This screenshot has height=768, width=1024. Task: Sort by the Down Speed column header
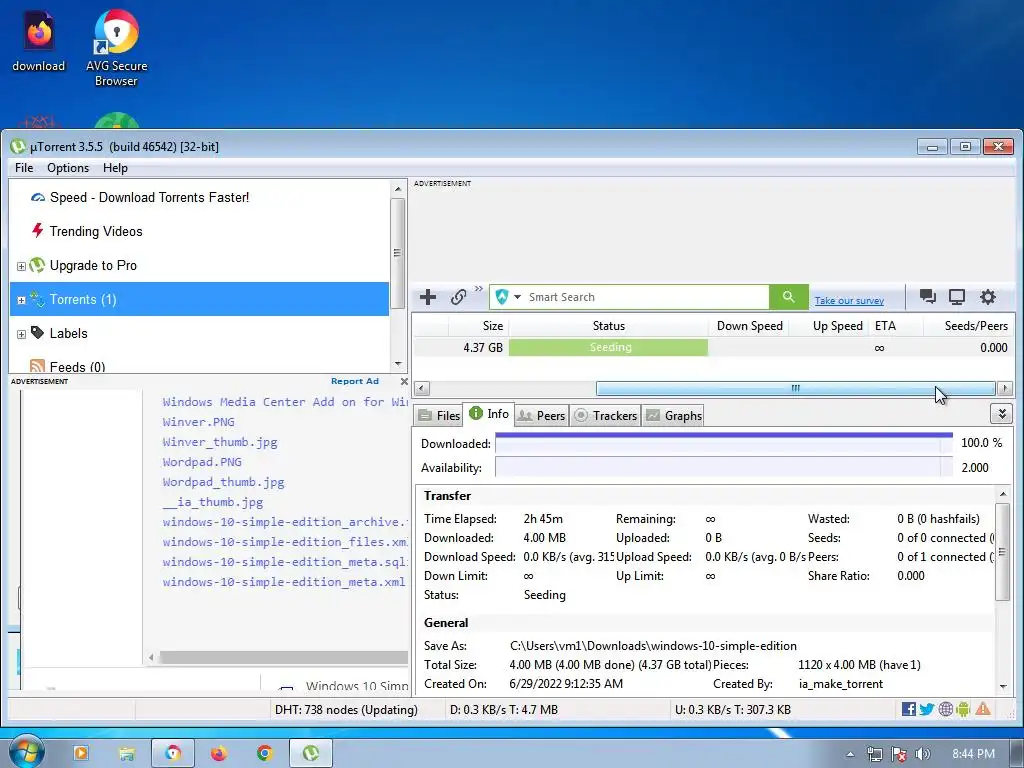coord(749,326)
